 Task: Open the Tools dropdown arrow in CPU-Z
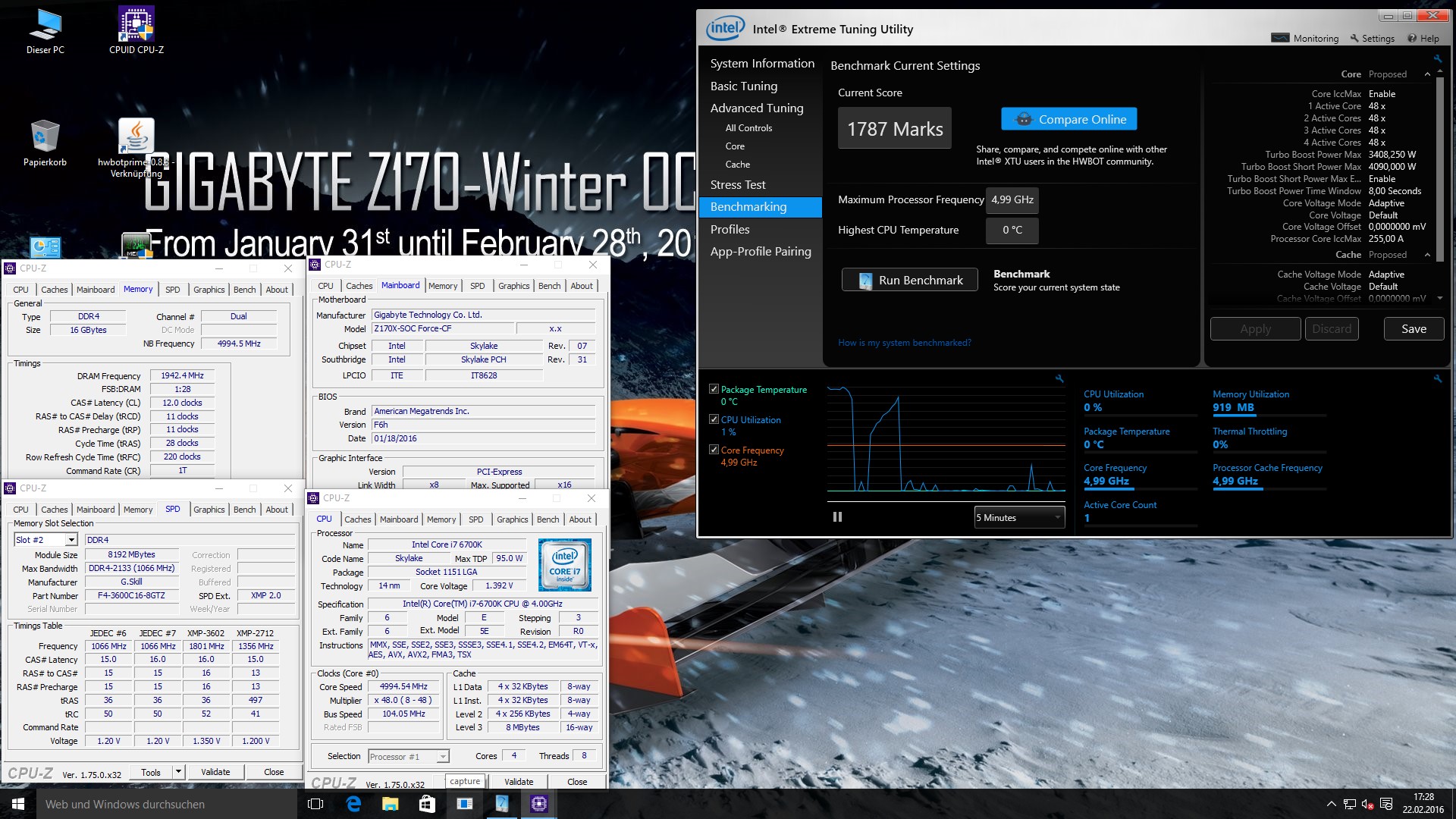point(179,772)
